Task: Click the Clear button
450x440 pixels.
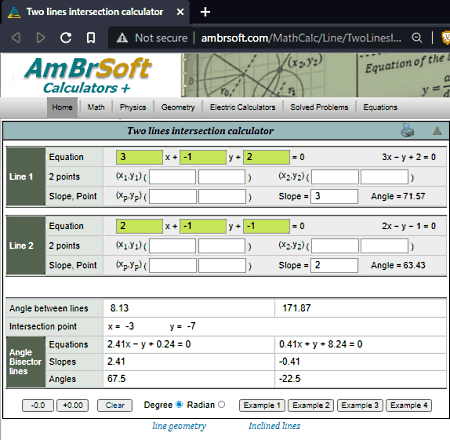Action: click(x=115, y=405)
